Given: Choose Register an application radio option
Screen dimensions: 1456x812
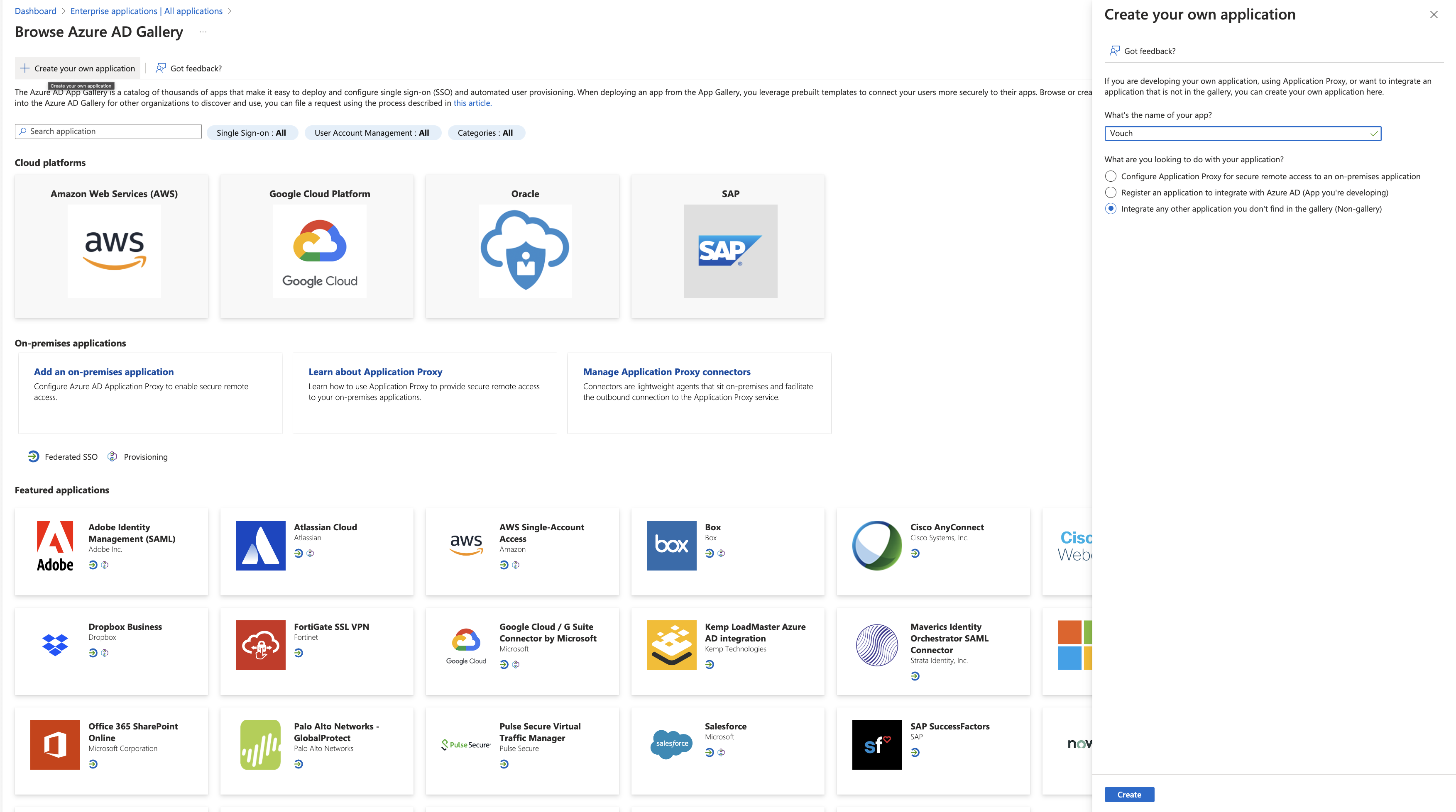Looking at the screenshot, I should [x=1111, y=193].
